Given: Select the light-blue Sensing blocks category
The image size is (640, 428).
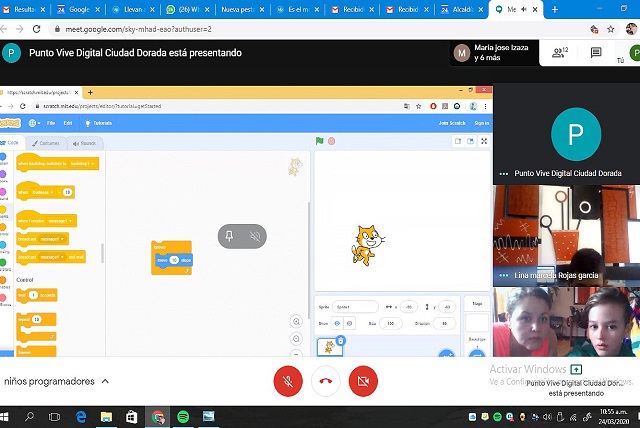Looking at the screenshot, I should (x=3, y=245).
